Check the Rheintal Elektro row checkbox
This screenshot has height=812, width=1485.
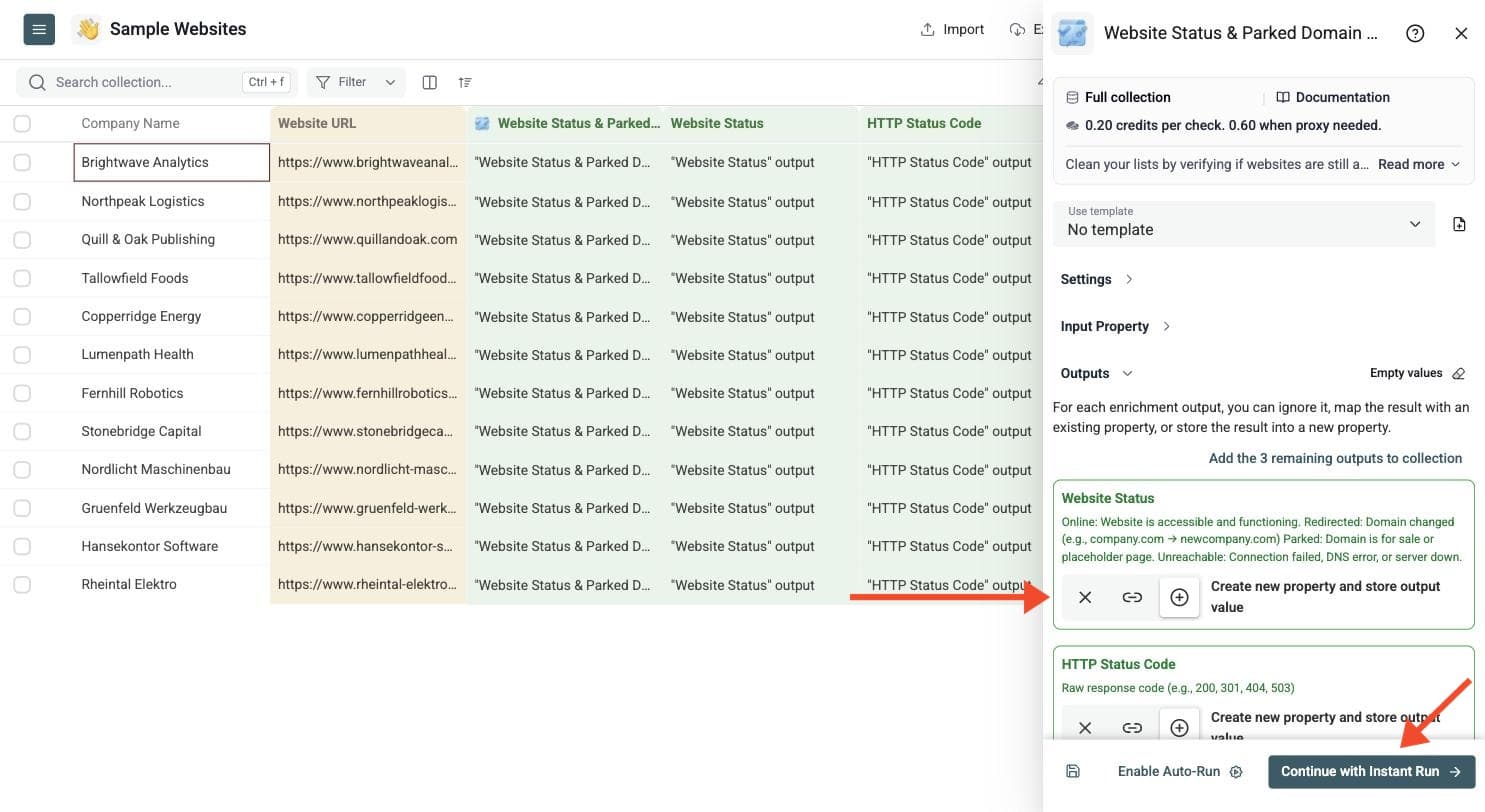(x=22, y=584)
